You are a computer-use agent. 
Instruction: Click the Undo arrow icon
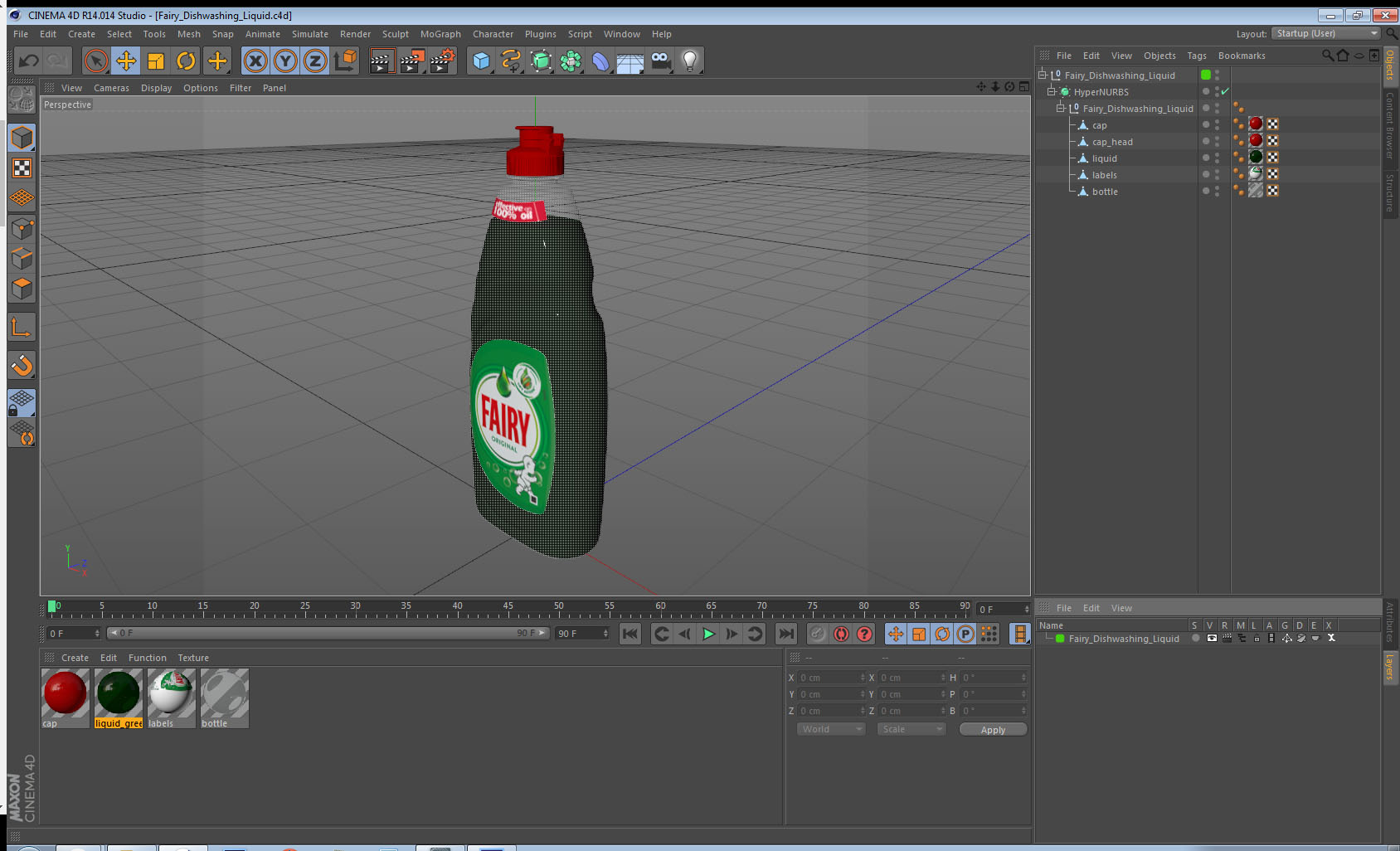click(29, 61)
